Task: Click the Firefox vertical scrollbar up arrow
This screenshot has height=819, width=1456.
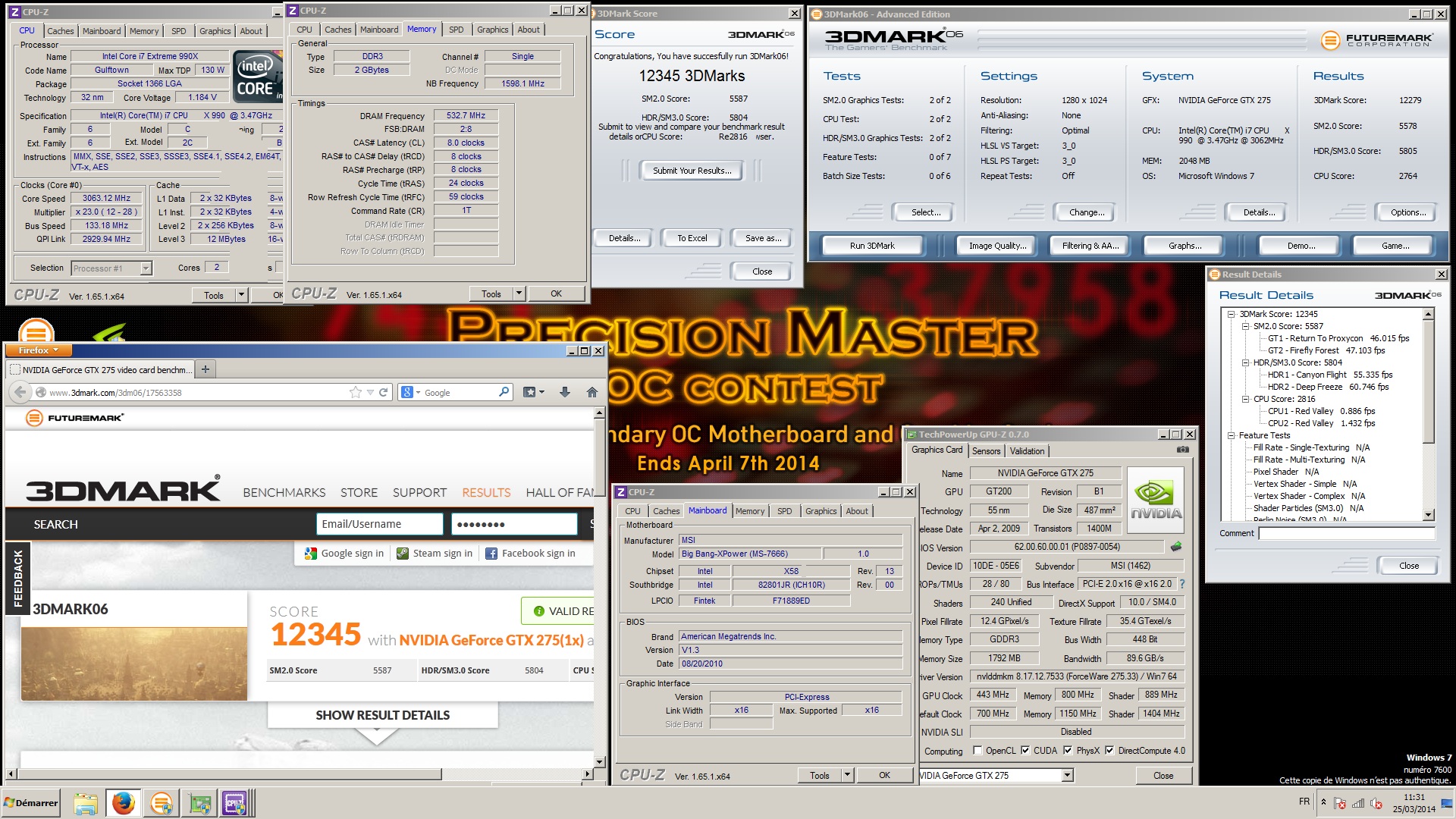Action: [x=599, y=413]
